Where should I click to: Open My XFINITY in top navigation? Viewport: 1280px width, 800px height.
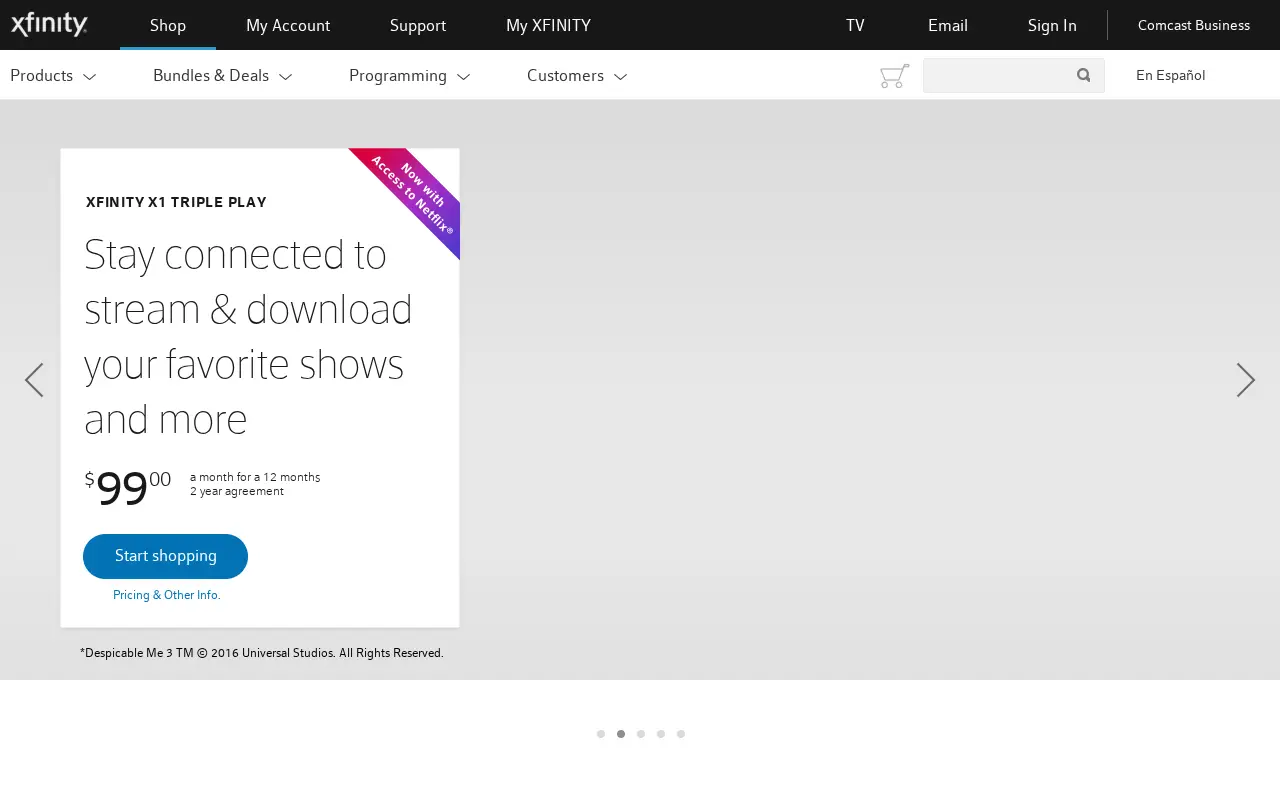click(548, 25)
